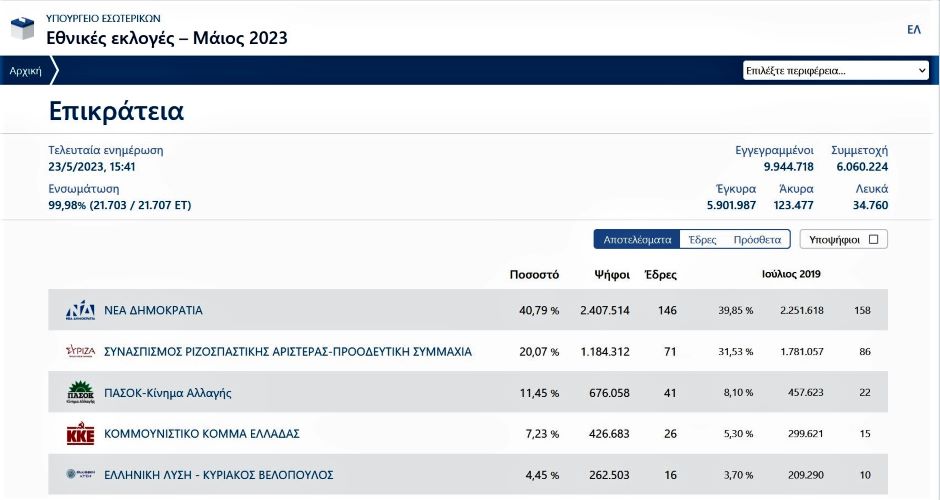Viewport: 940px width, 500px height.
Task: Open ΕΛΛΗΝΙΚΗ ΛΥΣΗ - ΚΥΡΙΑΚΟΣ ΒΕΛΟΠΟΥΛΟΣ results
Action: pos(218,475)
